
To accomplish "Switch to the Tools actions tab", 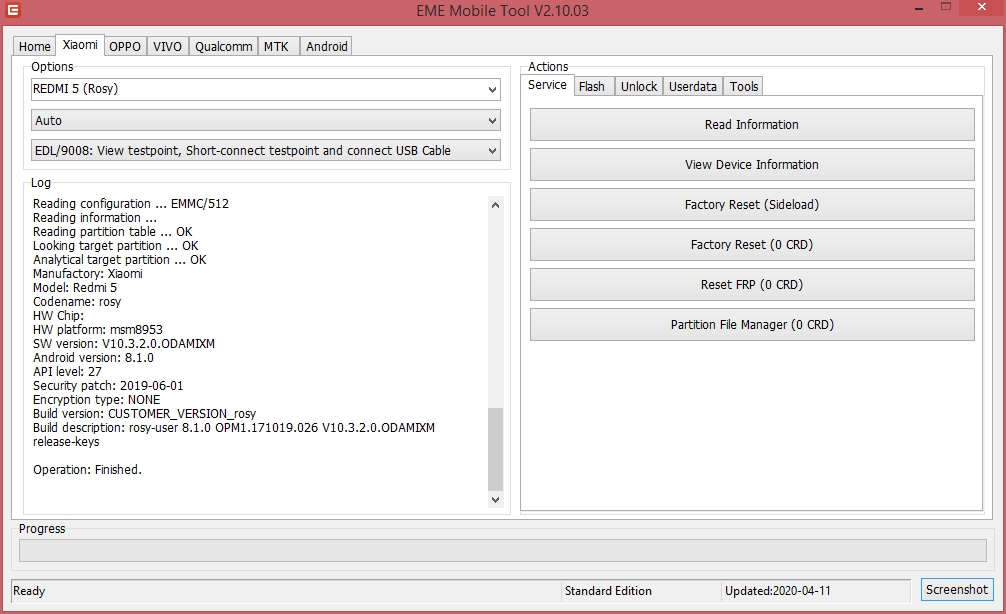I will point(744,87).
